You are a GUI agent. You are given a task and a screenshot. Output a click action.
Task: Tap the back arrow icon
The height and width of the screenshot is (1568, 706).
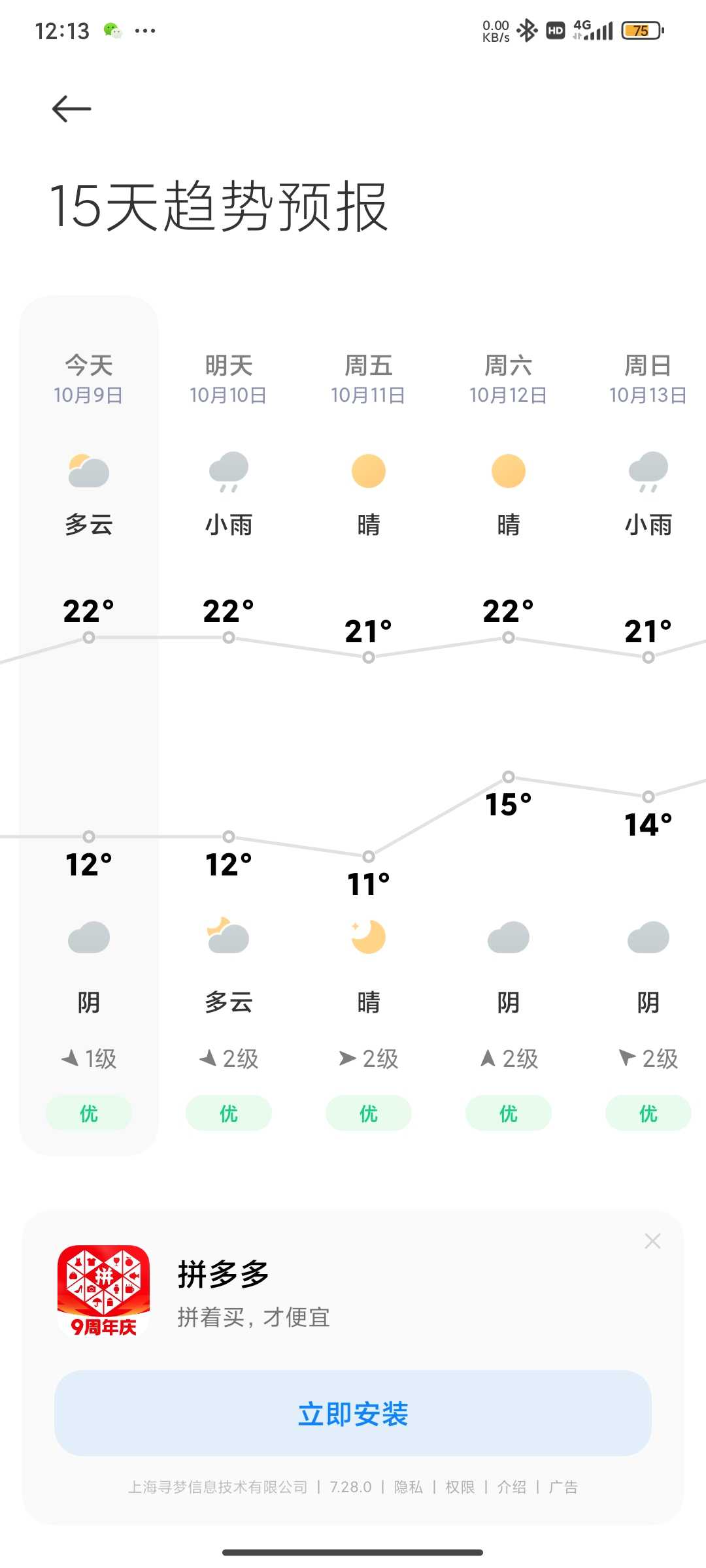point(71,108)
